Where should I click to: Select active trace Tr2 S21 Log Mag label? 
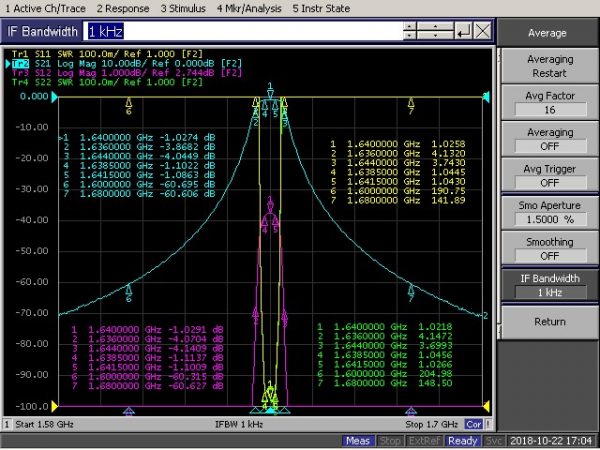tap(126, 64)
